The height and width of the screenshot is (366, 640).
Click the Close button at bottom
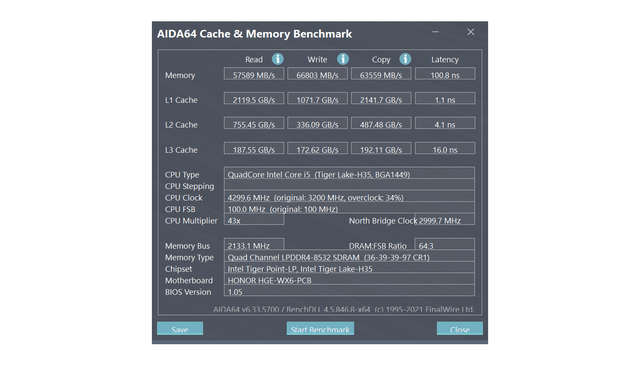coord(460,328)
